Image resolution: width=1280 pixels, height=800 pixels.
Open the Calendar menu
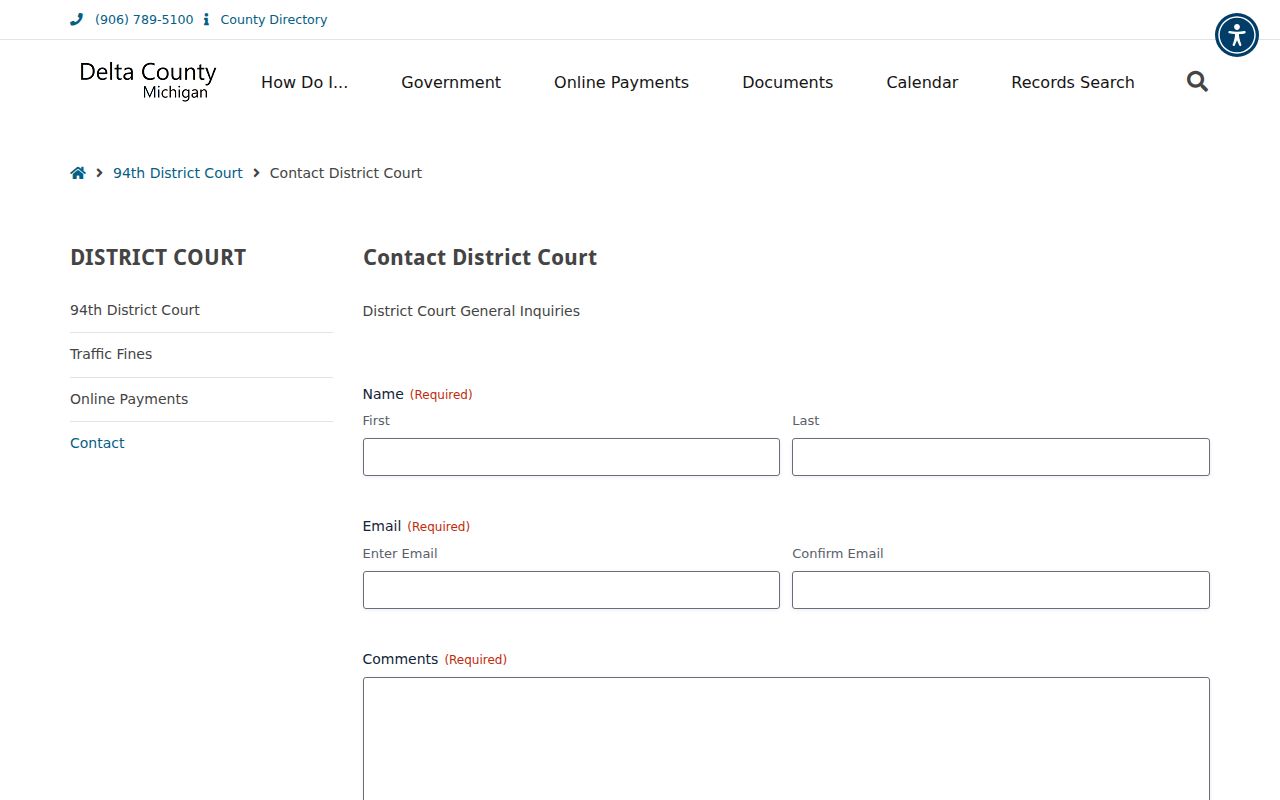(922, 82)
